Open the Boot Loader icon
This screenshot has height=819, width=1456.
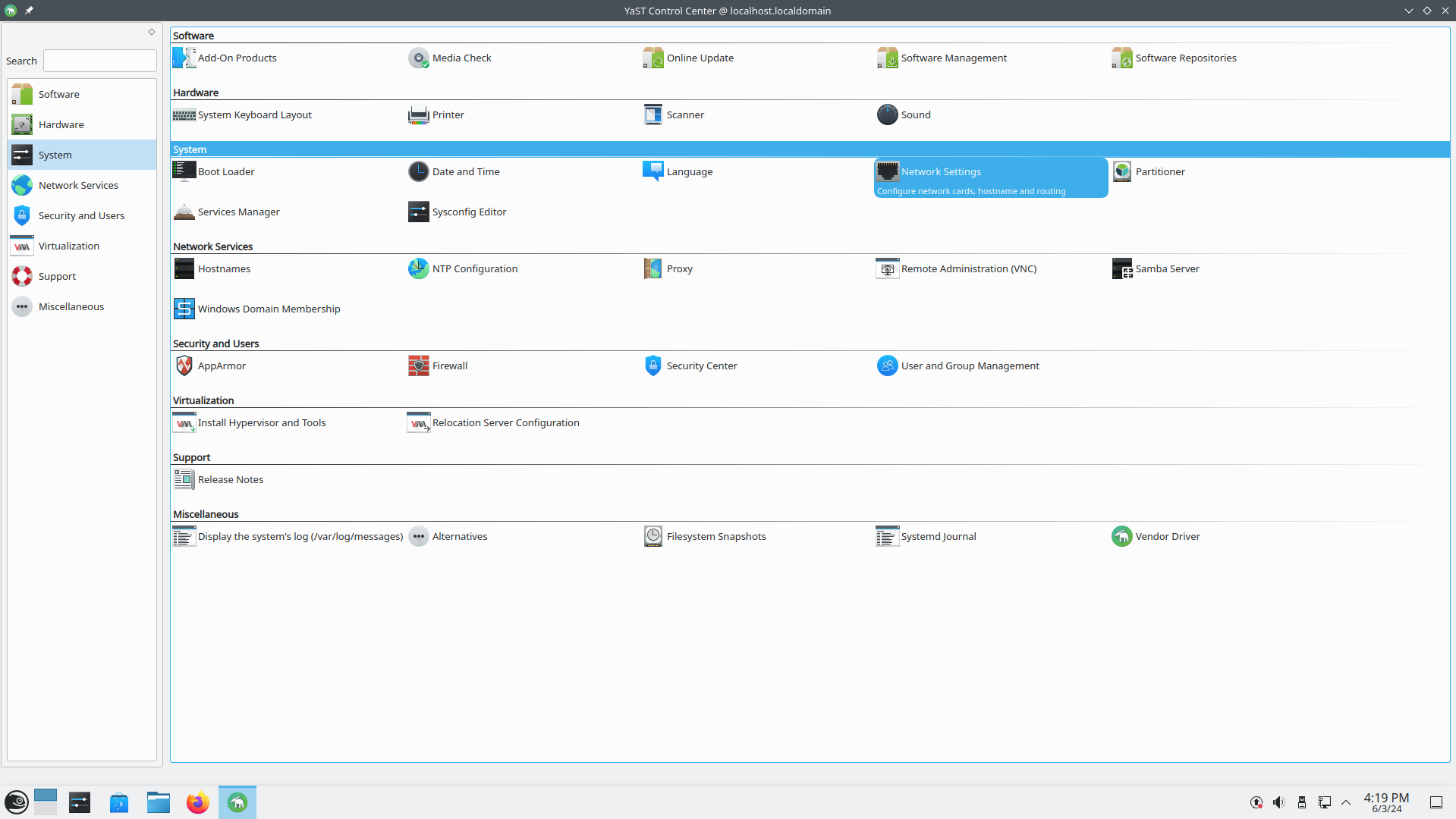click(184, 171)
